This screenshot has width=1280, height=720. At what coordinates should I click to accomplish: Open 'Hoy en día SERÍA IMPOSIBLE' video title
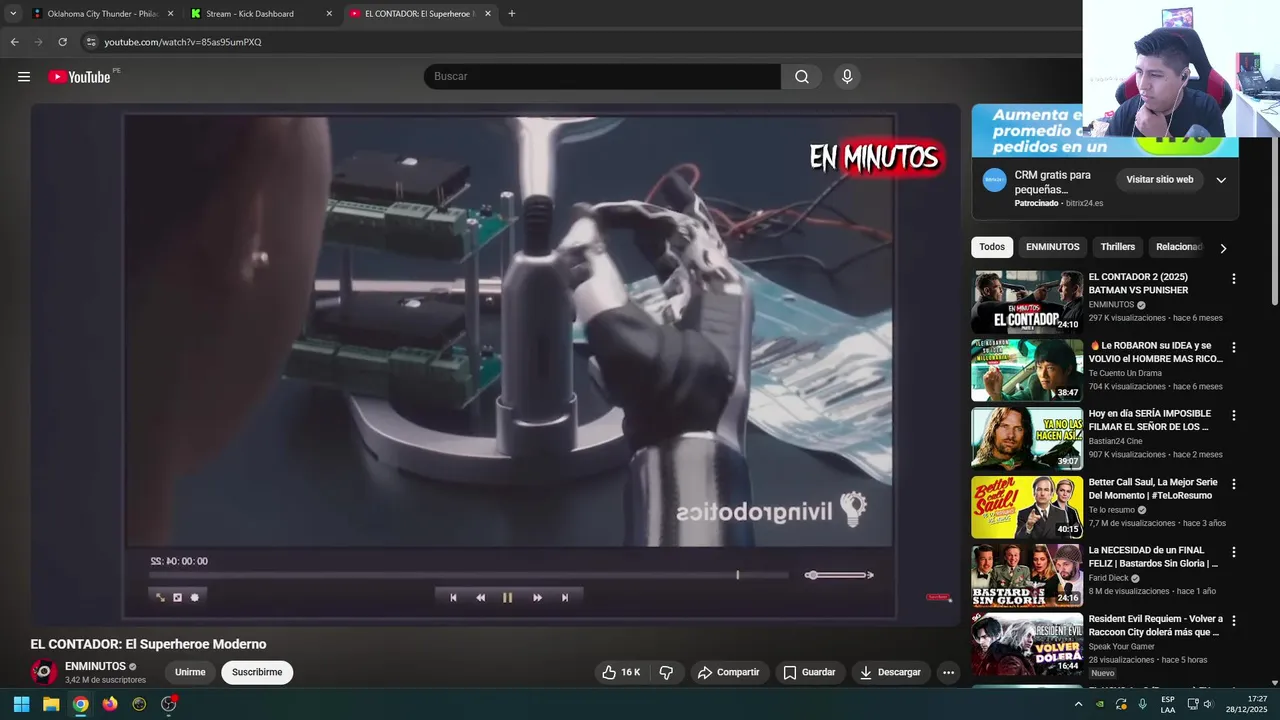pos(1150,420)
